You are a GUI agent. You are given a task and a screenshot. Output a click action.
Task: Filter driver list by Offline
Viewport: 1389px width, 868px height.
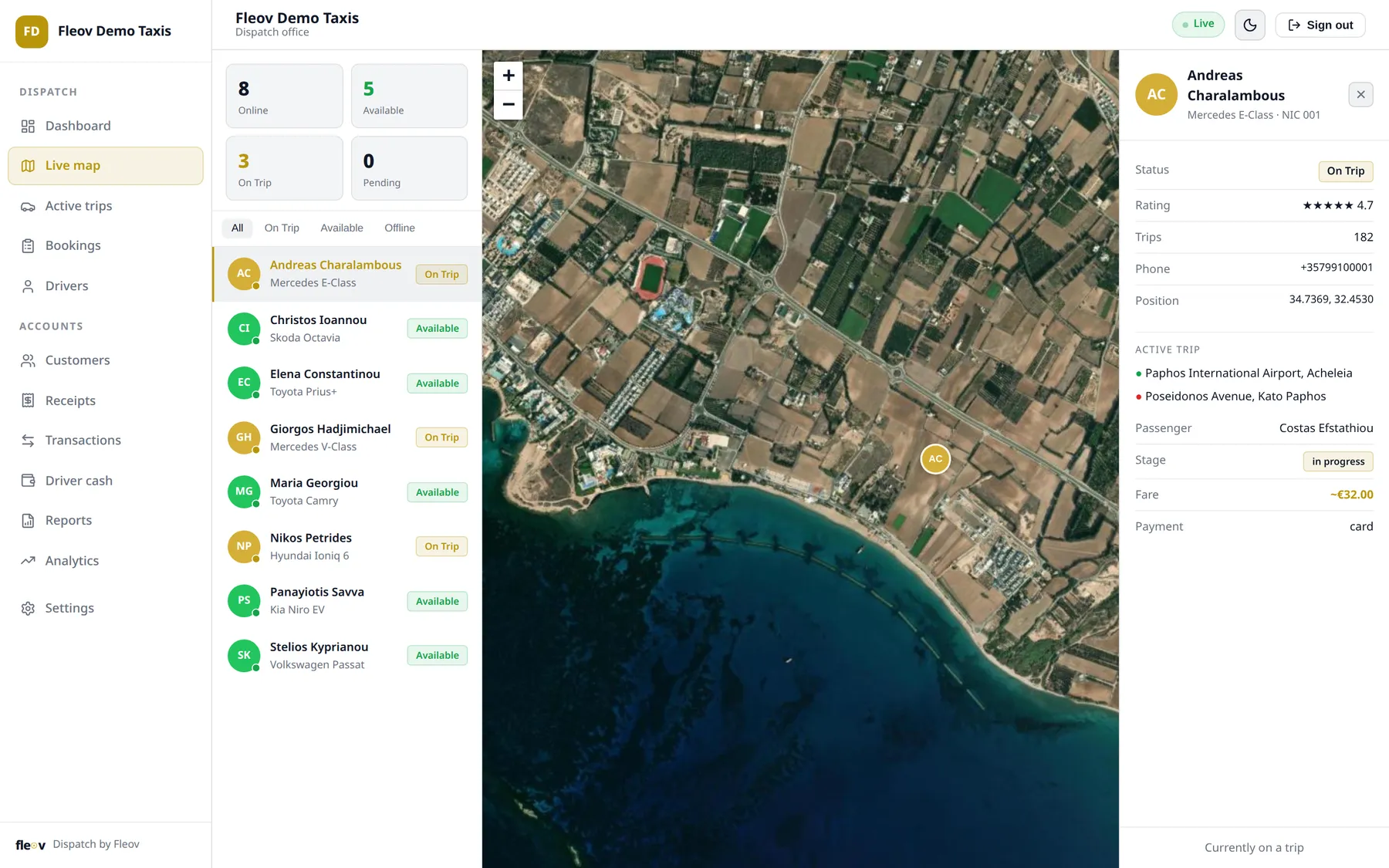point(400,228)
